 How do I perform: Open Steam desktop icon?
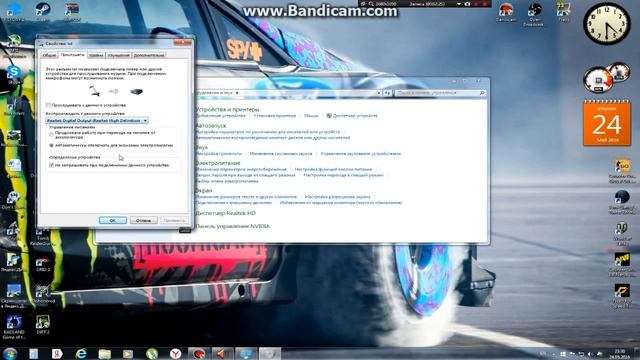coord(42,11)
